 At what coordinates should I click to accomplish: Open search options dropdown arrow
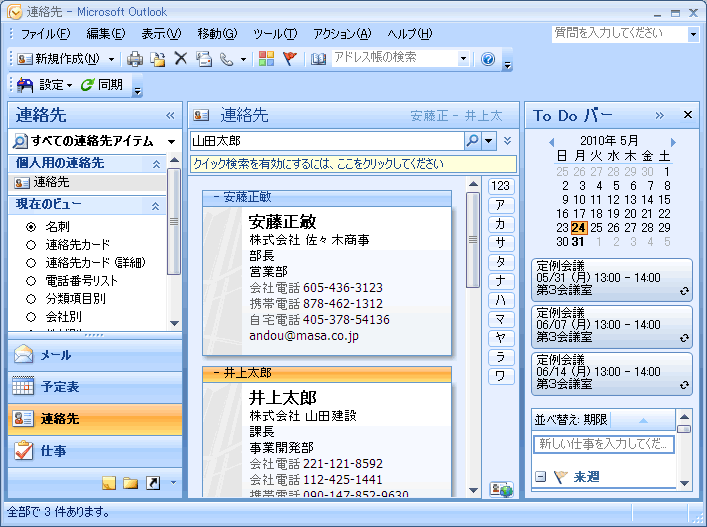(x=488, y=141)
